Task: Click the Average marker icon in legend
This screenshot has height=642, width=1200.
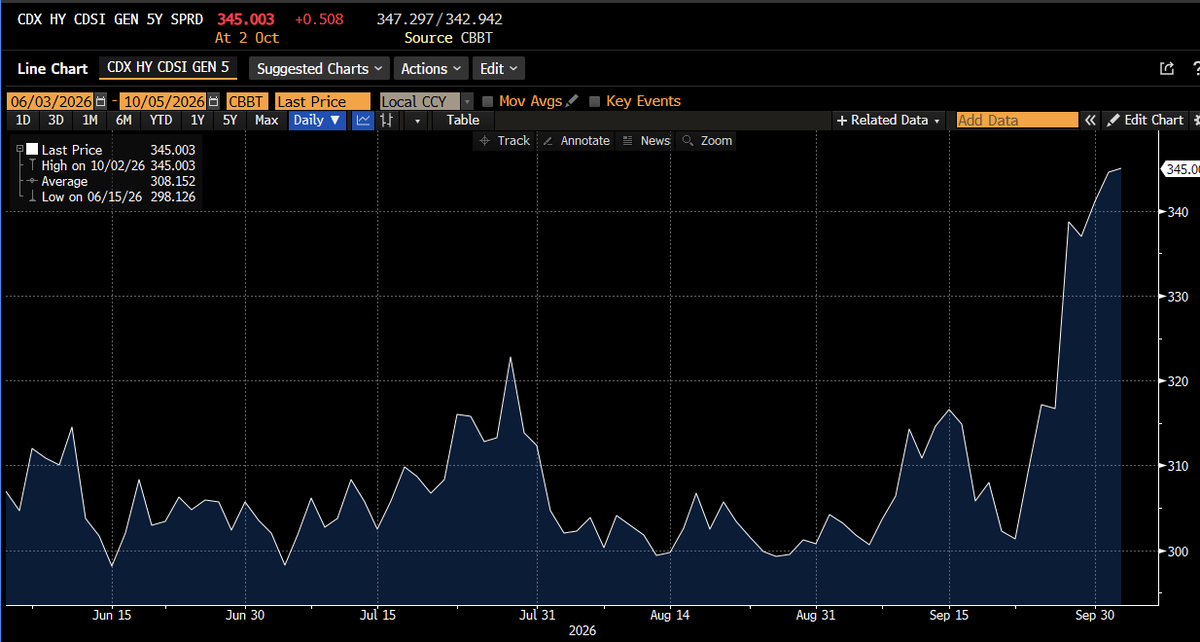Action: [x=33, y=181]
